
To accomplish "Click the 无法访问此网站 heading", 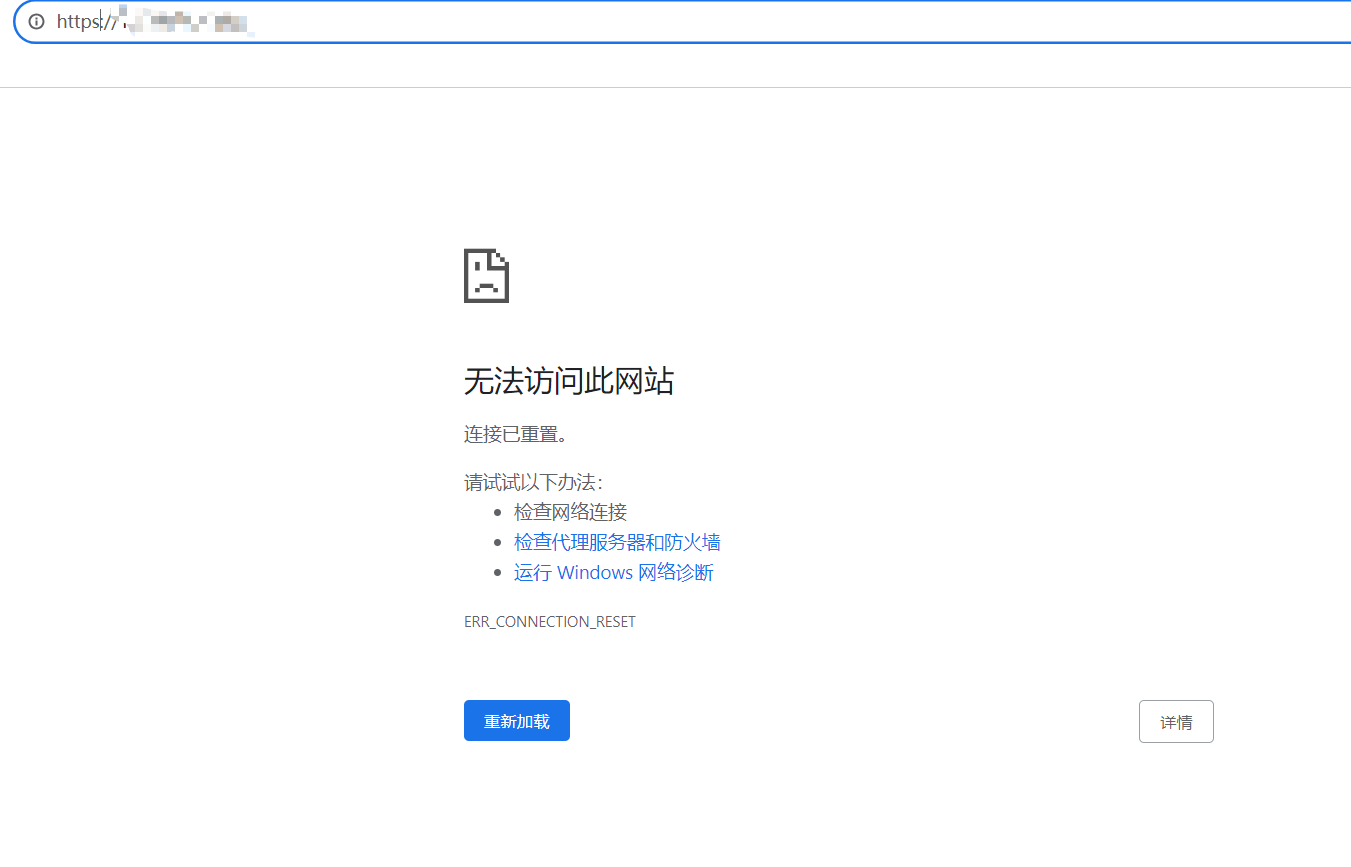I will pos(569,381).
